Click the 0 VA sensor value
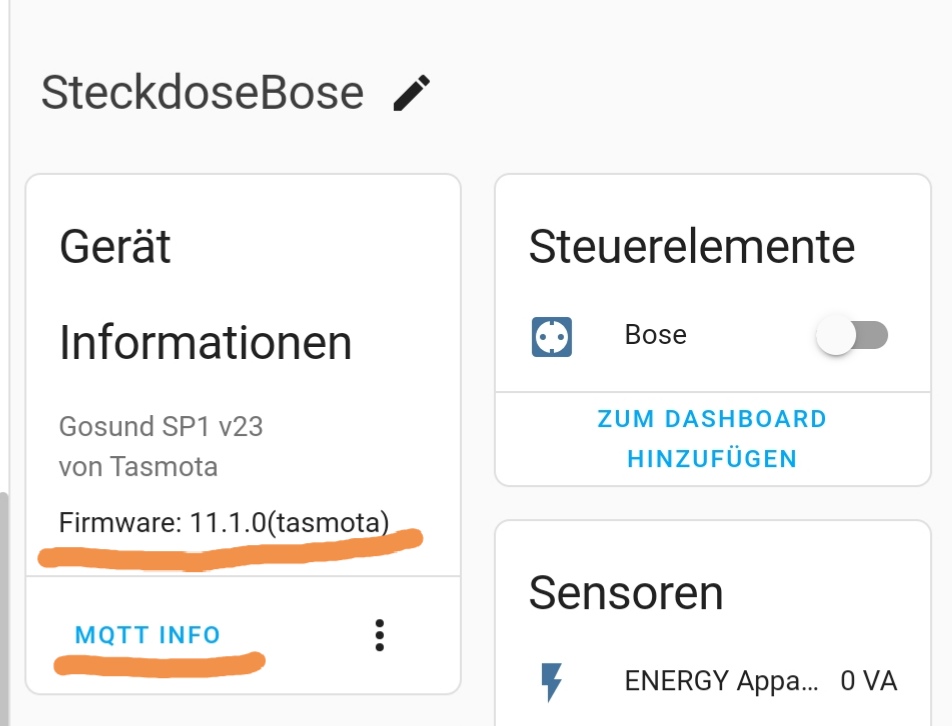This screenshot has height=726, width=952. pos(868,682)
